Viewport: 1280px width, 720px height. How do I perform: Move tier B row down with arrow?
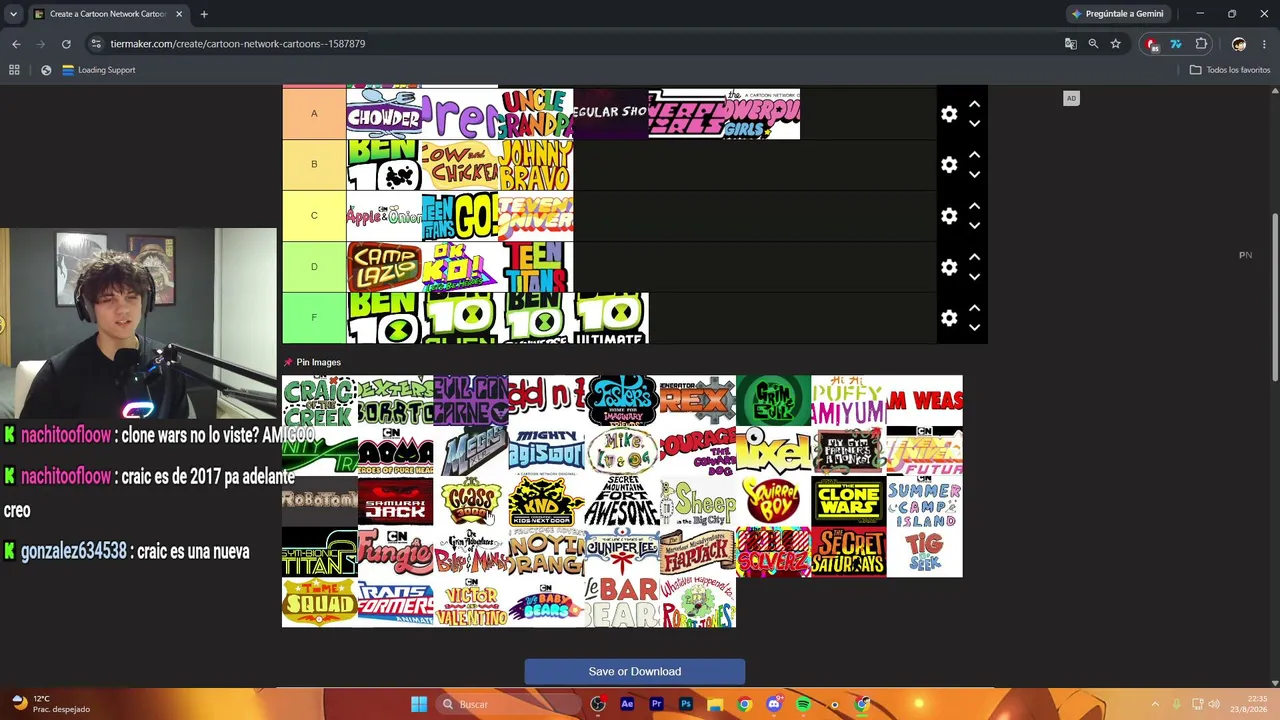pyautogui.click(x=974, y=175)
